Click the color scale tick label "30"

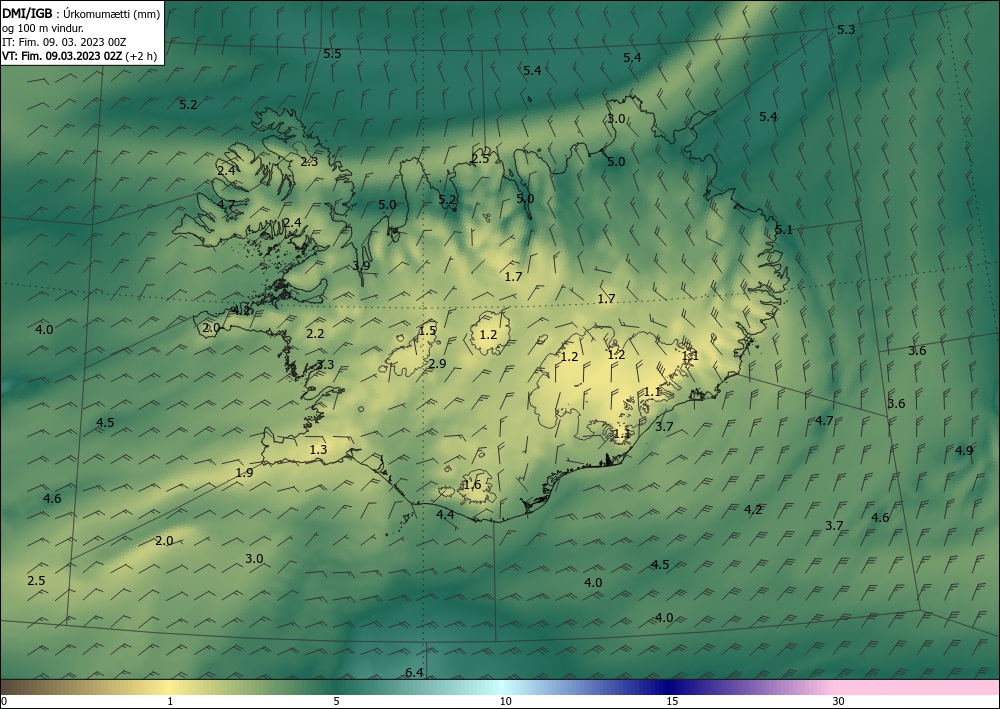[838, 701]
